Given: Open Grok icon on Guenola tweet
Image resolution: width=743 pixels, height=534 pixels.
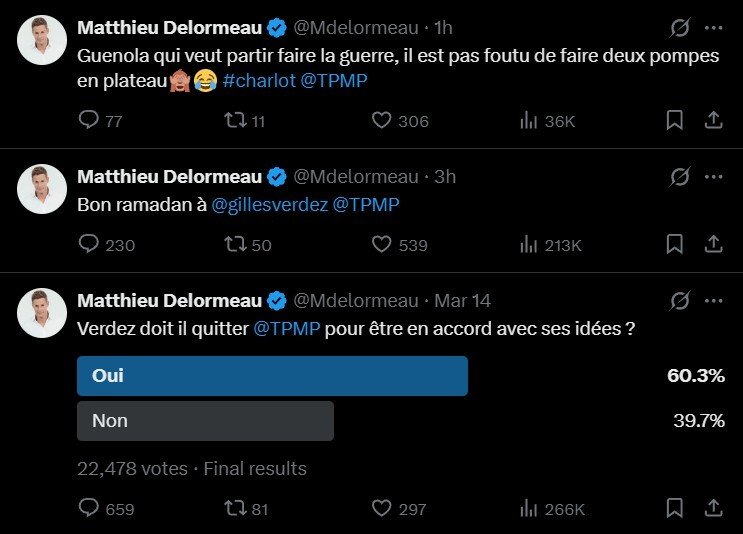Looking at the screenshot, I should pyautogui.click(x=680, y=27).
